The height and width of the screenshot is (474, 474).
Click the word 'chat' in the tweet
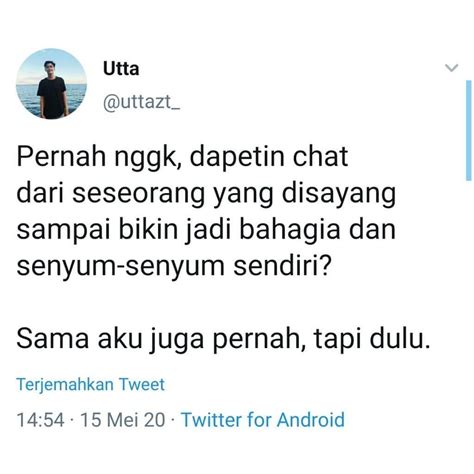(x=320, y=156)
